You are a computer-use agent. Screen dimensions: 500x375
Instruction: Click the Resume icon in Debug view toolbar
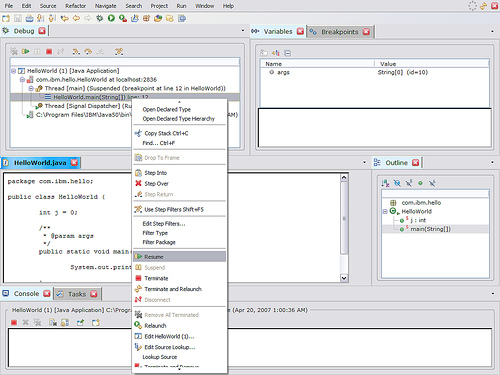(x=25, y=51)
